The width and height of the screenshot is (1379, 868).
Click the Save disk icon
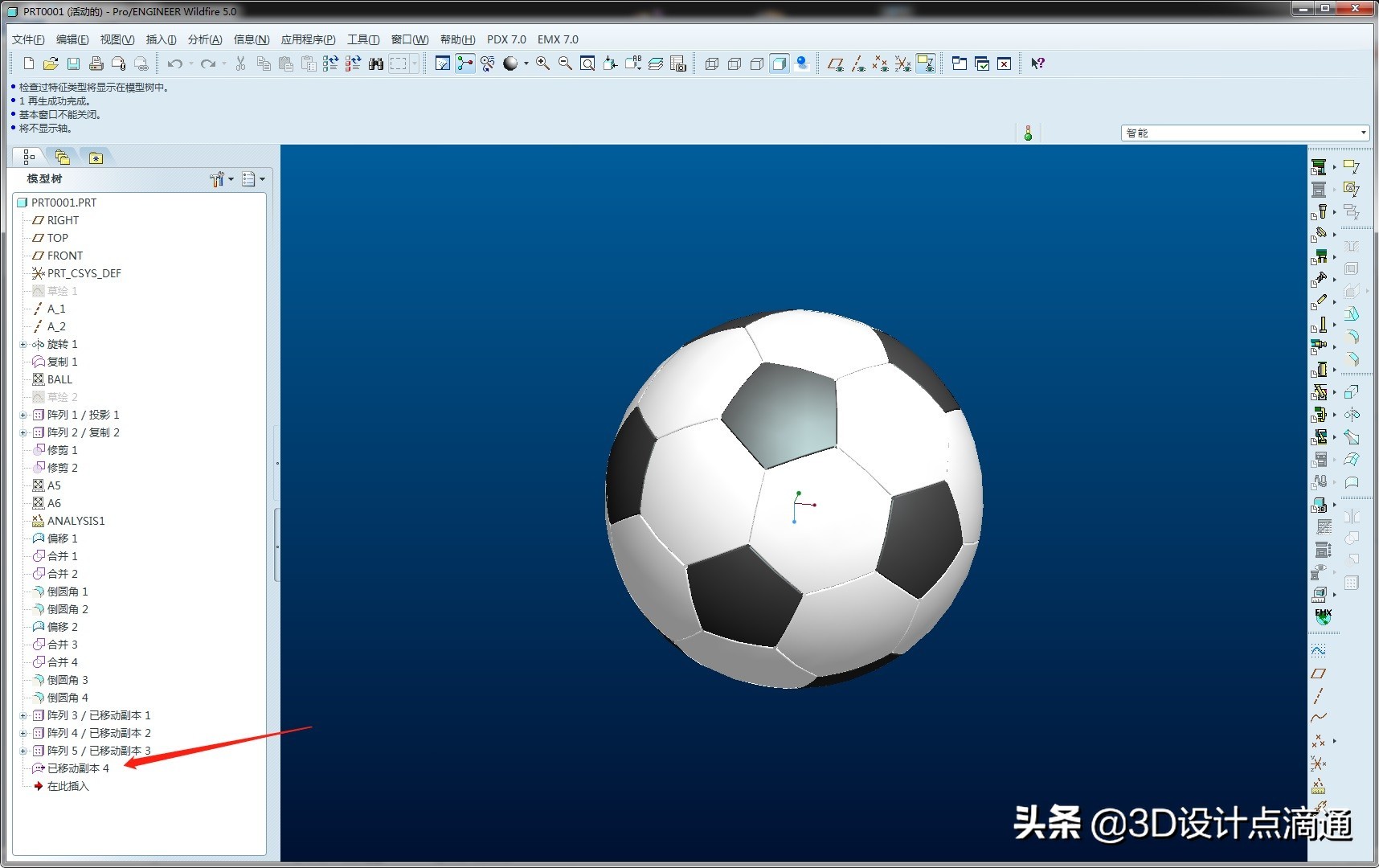click(x=73, y=63)
